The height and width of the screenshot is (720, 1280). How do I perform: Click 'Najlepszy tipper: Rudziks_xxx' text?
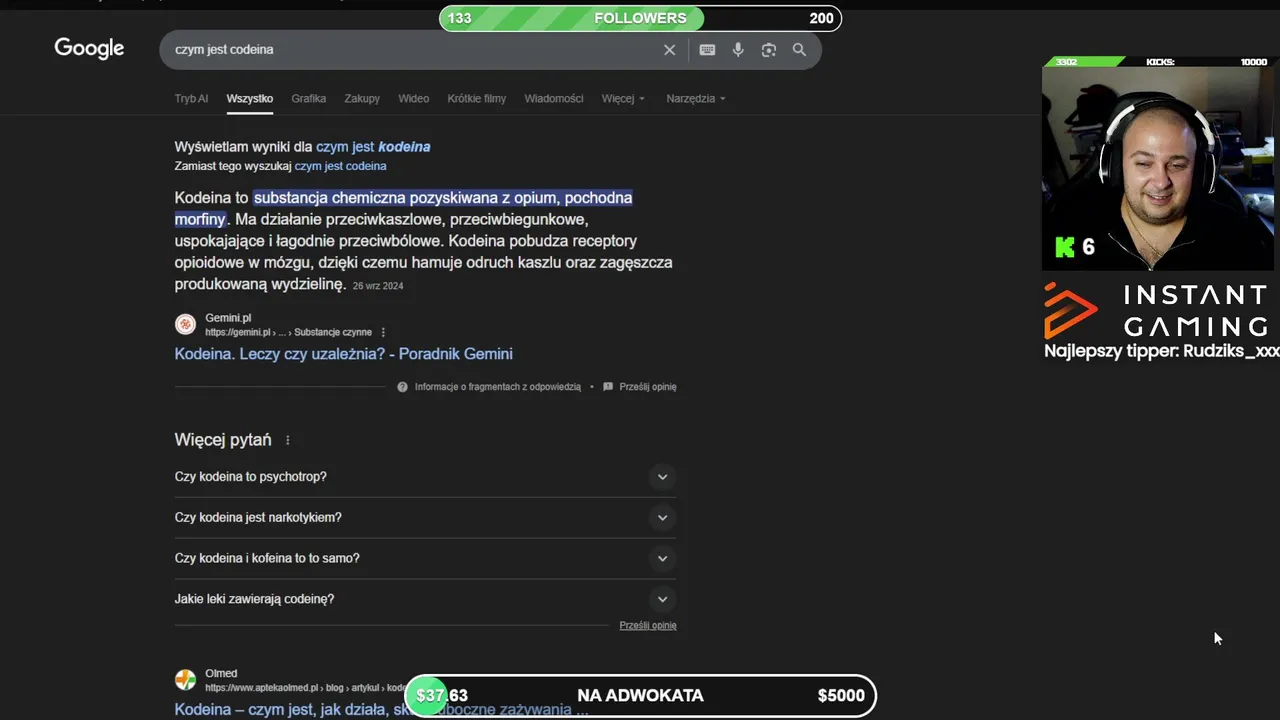1162,351
